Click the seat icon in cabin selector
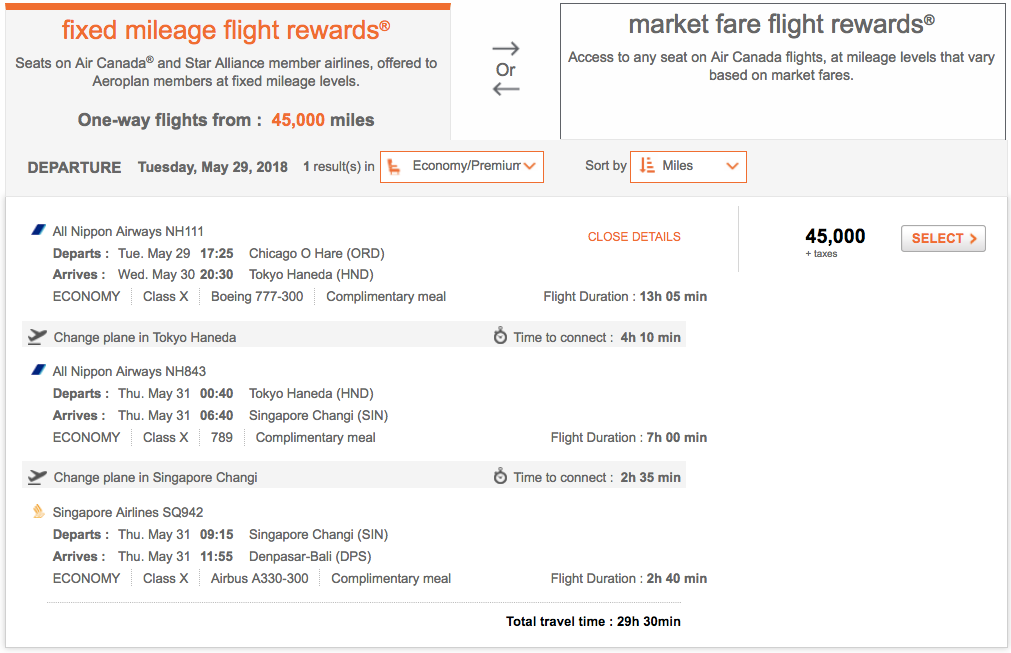 point(393,166)
